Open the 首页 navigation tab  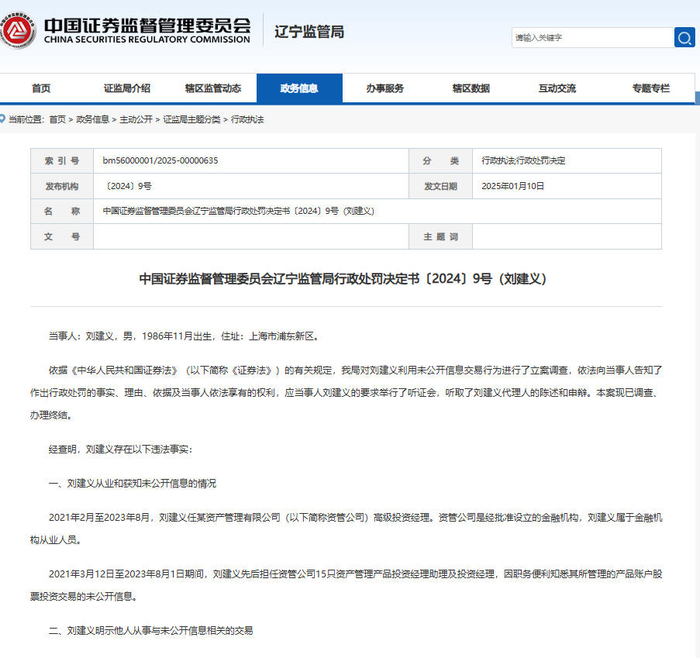click(41, 88)
